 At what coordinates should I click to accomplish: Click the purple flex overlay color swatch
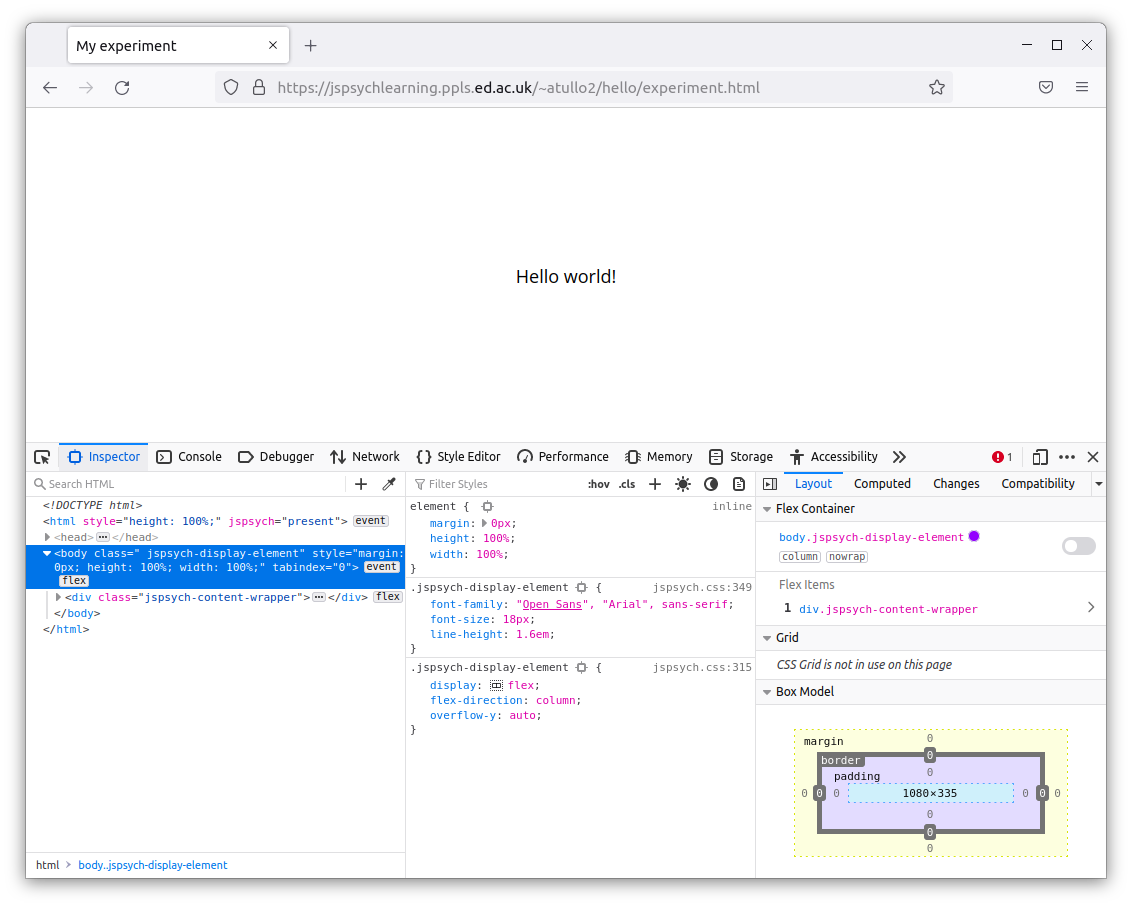(x=974, y=537)
